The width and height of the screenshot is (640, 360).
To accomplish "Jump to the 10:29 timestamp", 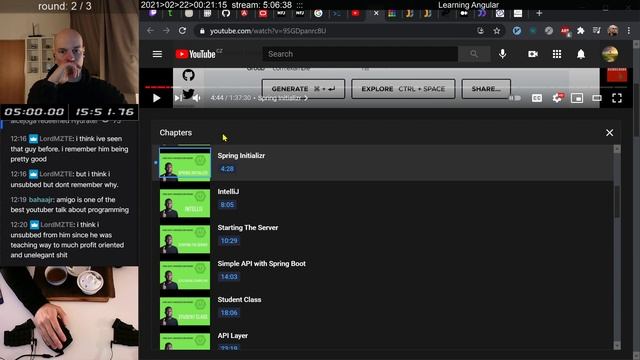I will tap(229, 240).
